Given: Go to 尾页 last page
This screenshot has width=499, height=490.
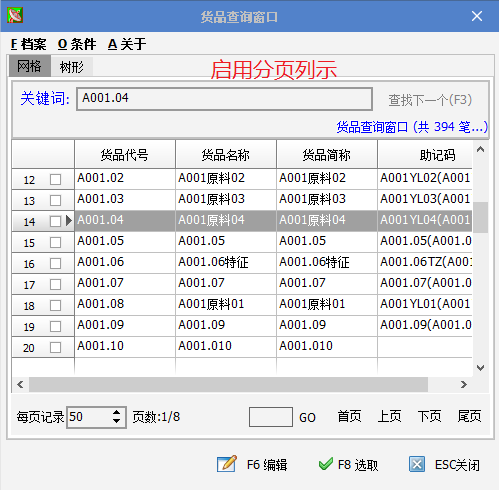Looking at the screenshot, I should (x=469, y=416).
